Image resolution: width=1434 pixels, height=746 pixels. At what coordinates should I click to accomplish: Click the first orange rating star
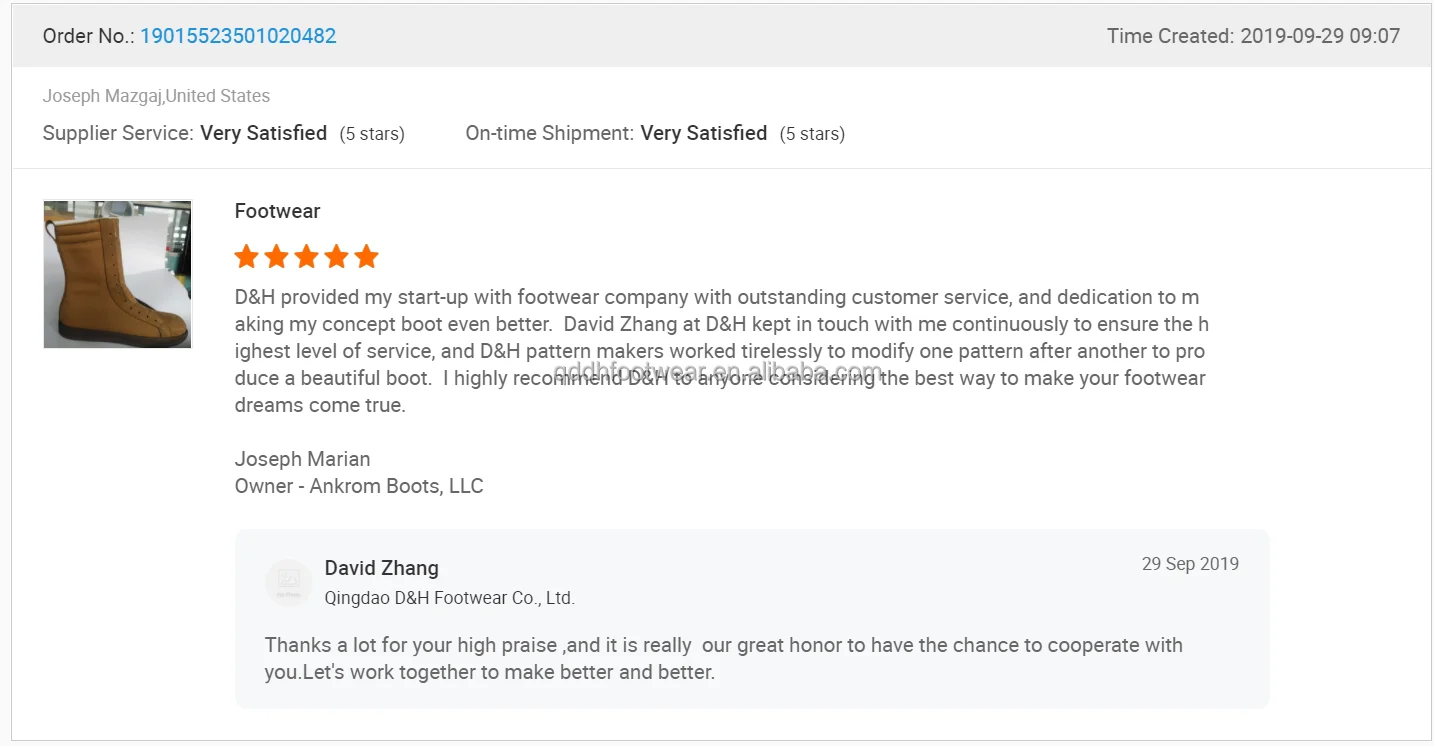(x=246, y=257)
